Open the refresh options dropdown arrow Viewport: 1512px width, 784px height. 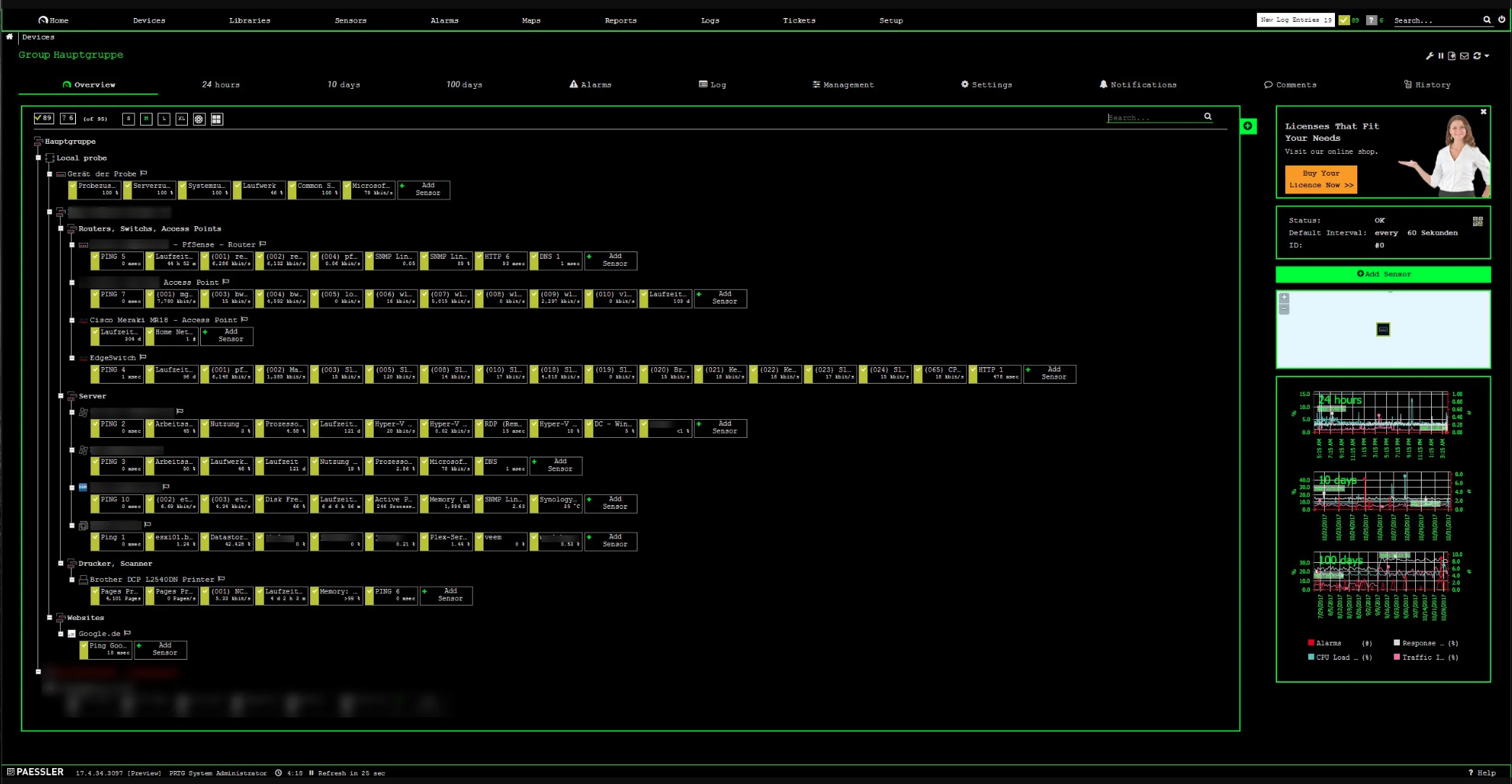[x=1487, y=56]
